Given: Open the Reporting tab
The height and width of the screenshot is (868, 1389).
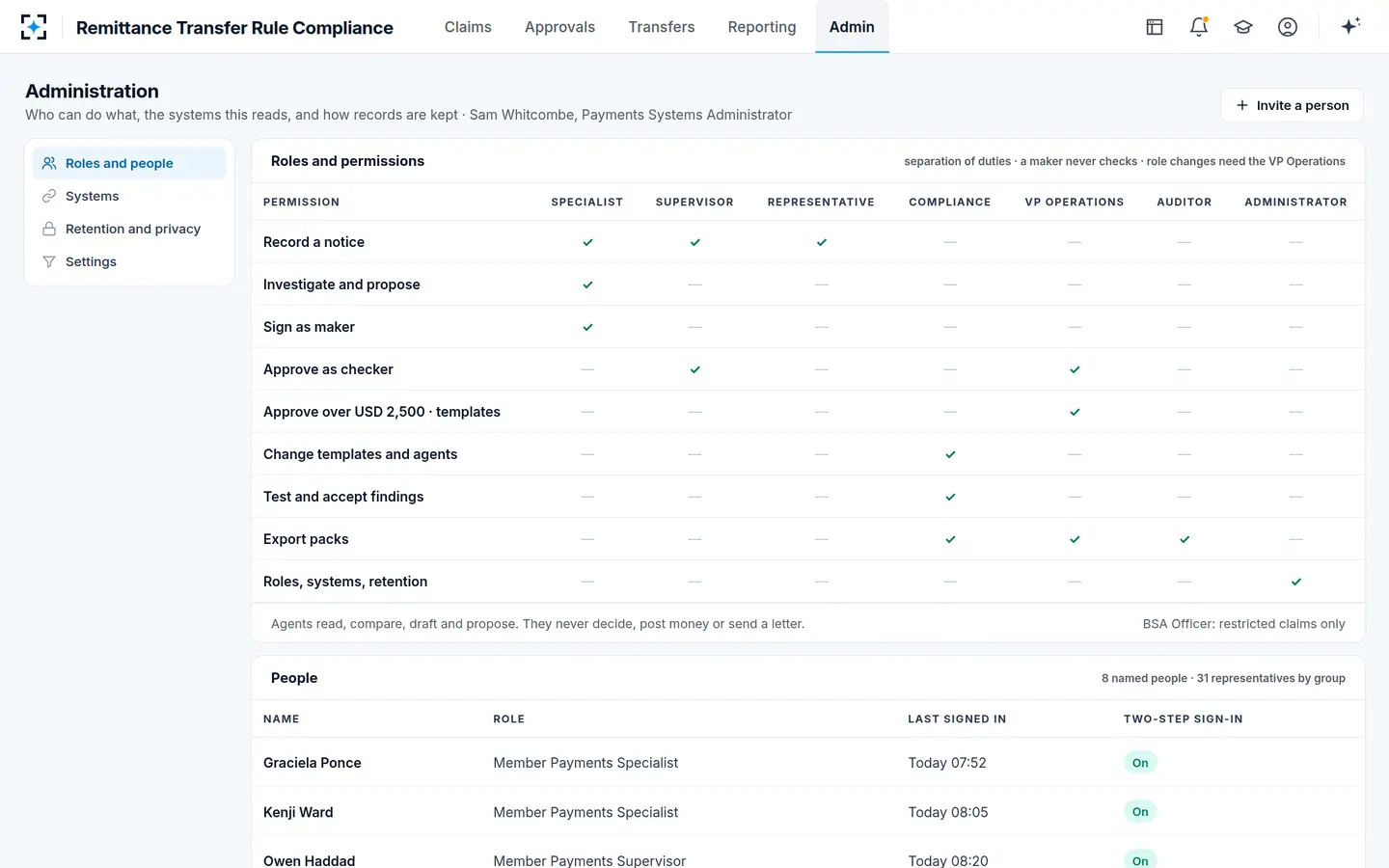Looking at the screenshot, I should tap(762, 27).
